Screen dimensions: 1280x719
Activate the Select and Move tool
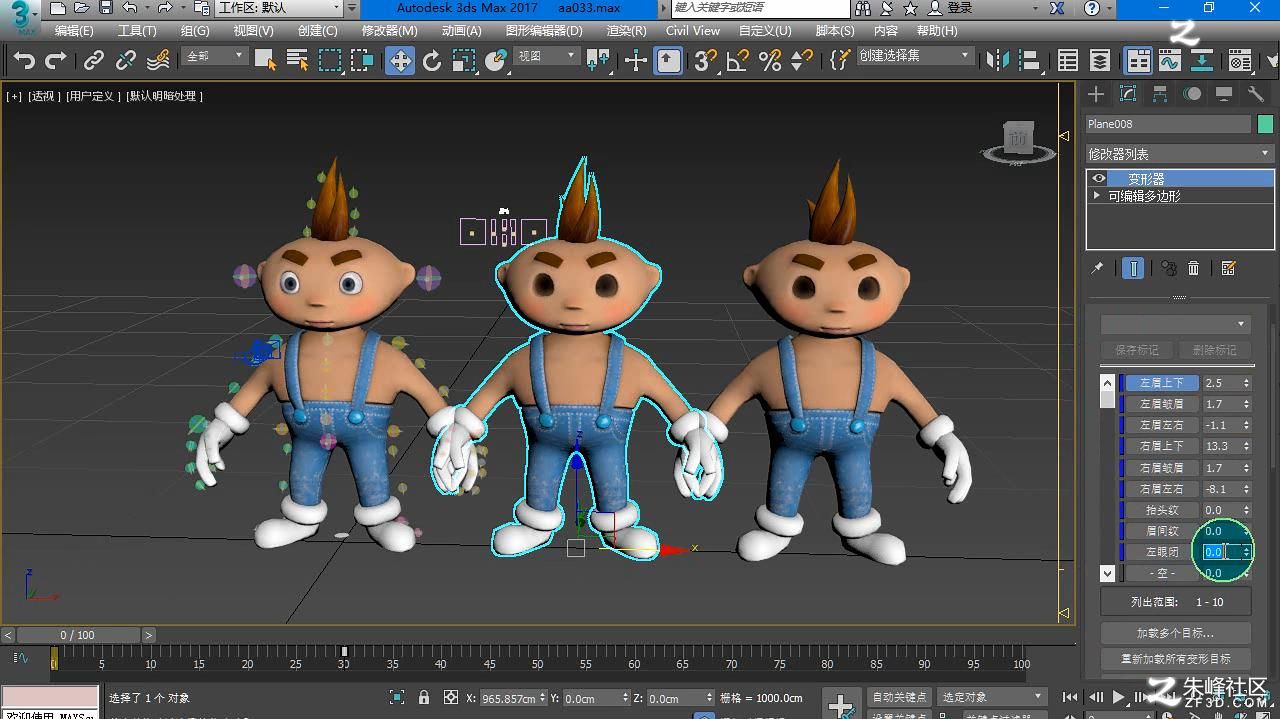point(400,61)
